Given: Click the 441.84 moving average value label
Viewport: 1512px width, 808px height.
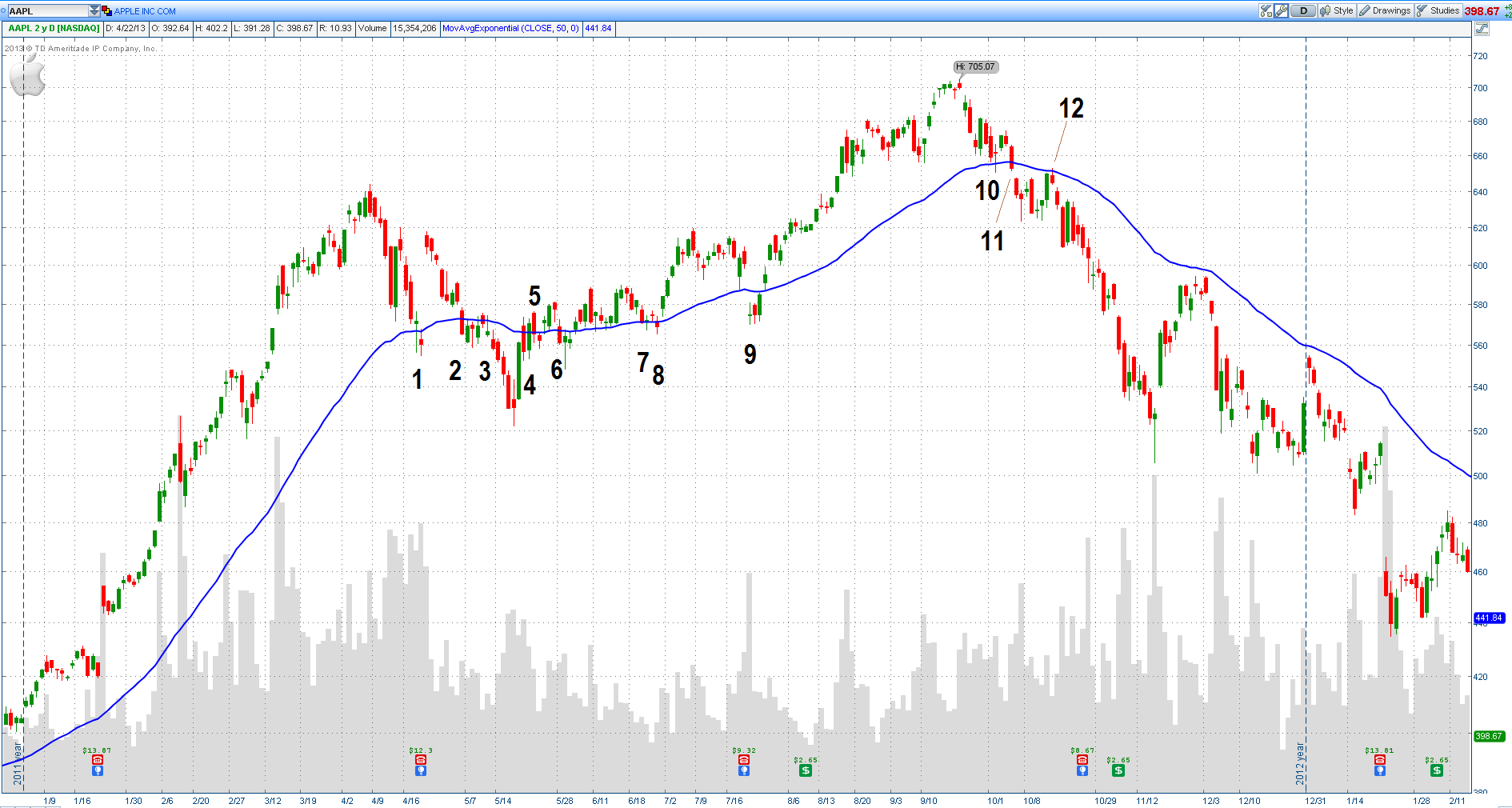Looking at the screenshot, I should (598, 28).
